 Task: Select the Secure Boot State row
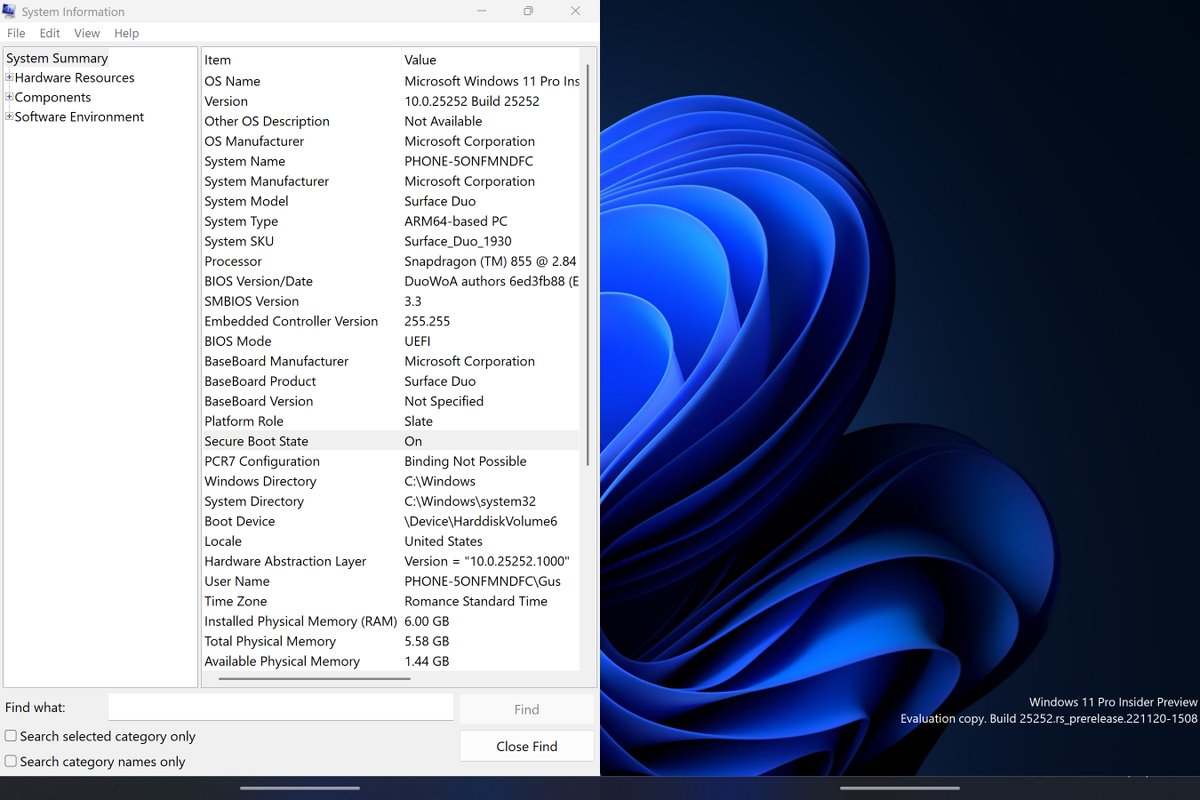(x=390, y=441)
